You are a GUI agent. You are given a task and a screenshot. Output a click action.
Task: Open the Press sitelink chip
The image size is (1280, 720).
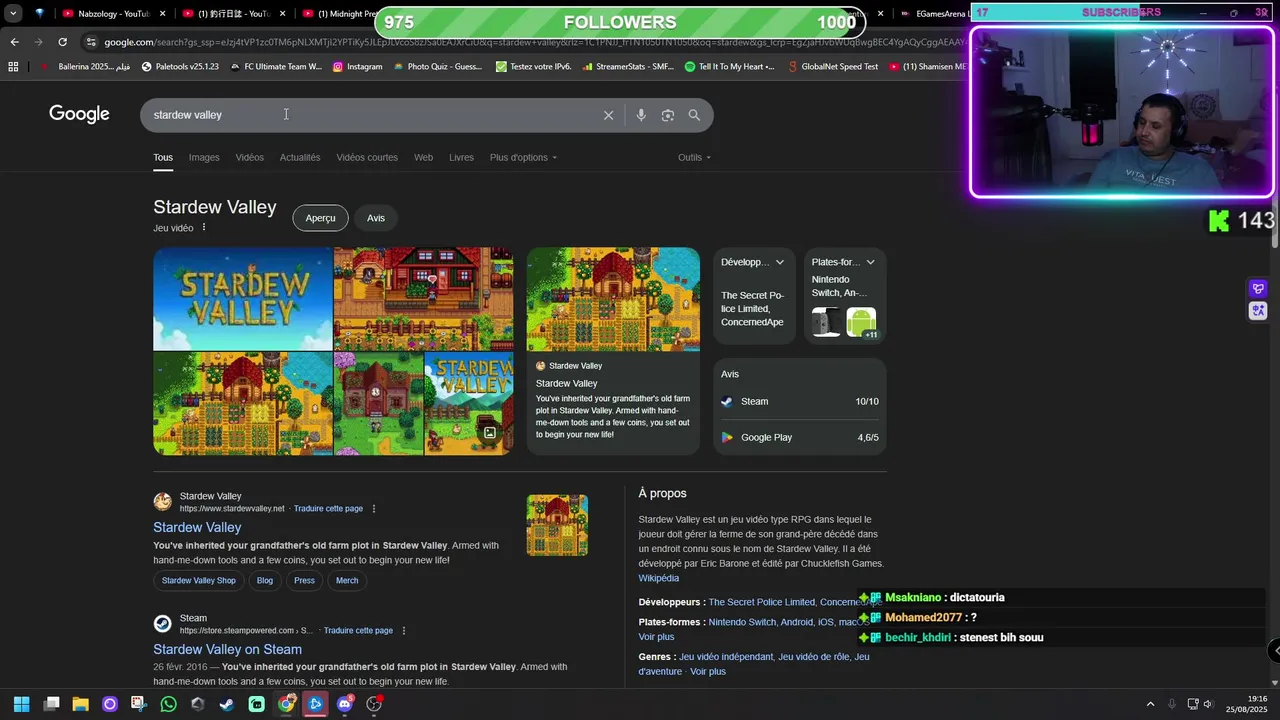coord(304,581)
